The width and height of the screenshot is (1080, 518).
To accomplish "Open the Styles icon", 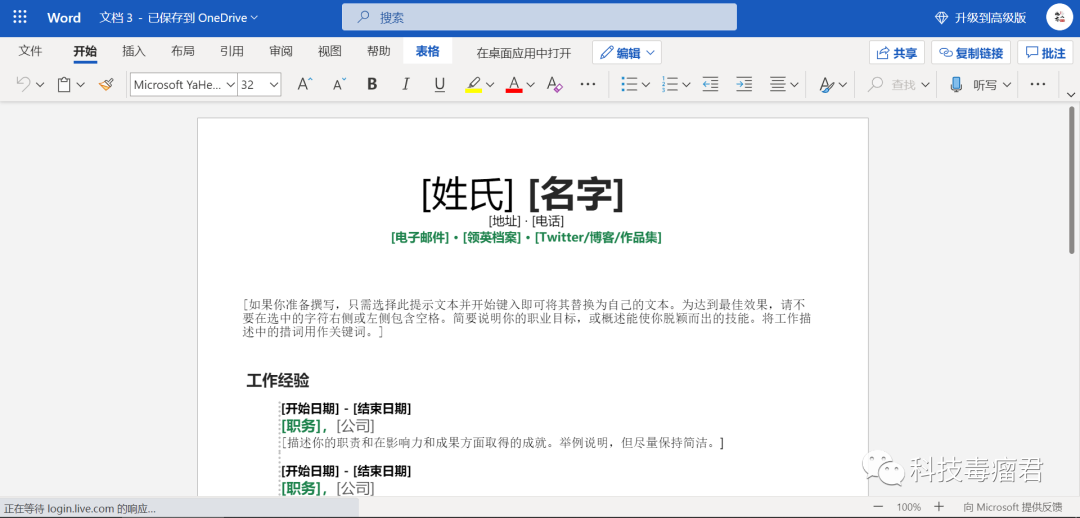I will pos(827,84).
